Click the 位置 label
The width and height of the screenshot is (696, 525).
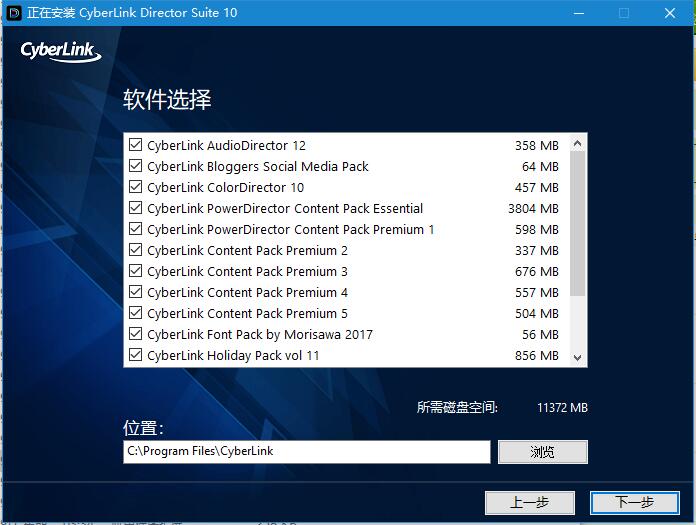pyautogui.click(x=143, y=428)
